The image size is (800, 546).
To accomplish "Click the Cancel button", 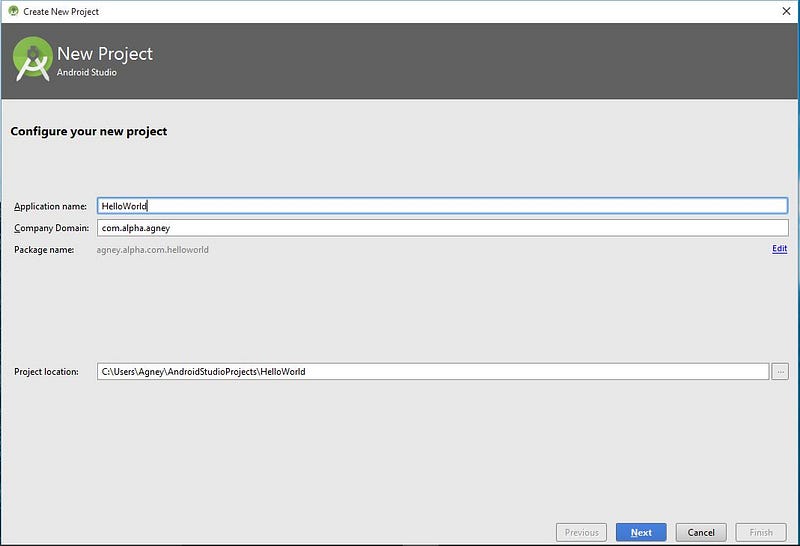I will (701, 532).
